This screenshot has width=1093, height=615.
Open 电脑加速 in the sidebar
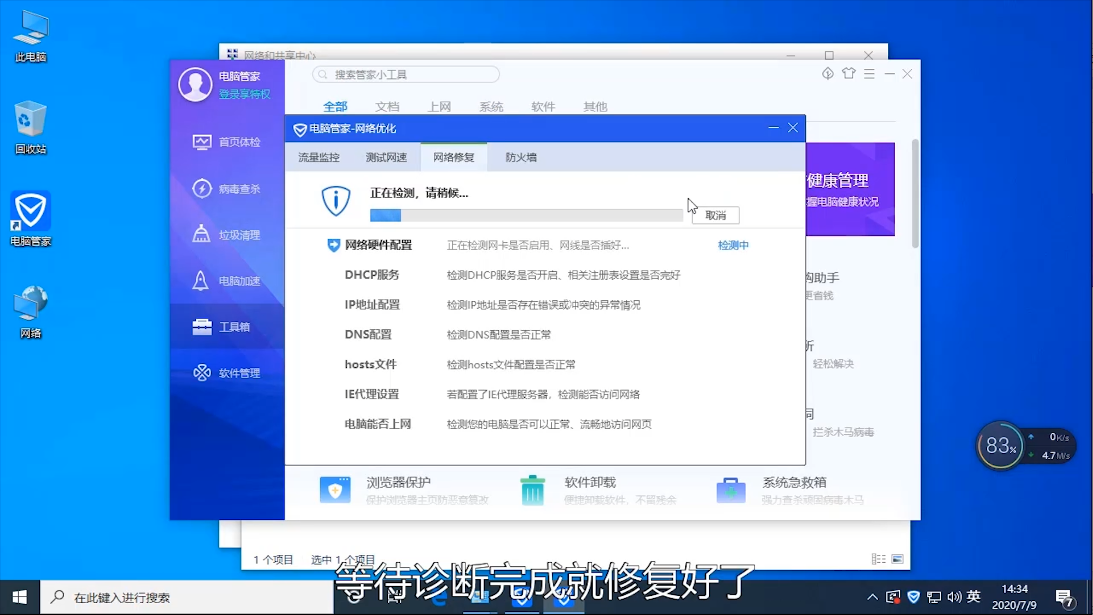[227, 281]
